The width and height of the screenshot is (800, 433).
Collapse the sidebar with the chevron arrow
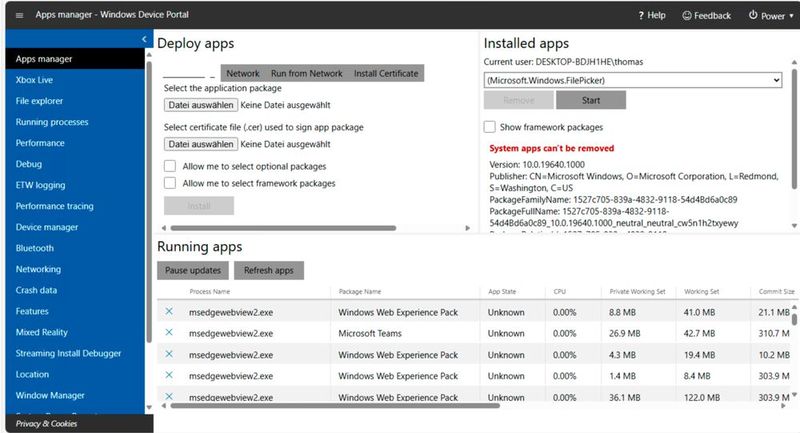coord(144,39)
